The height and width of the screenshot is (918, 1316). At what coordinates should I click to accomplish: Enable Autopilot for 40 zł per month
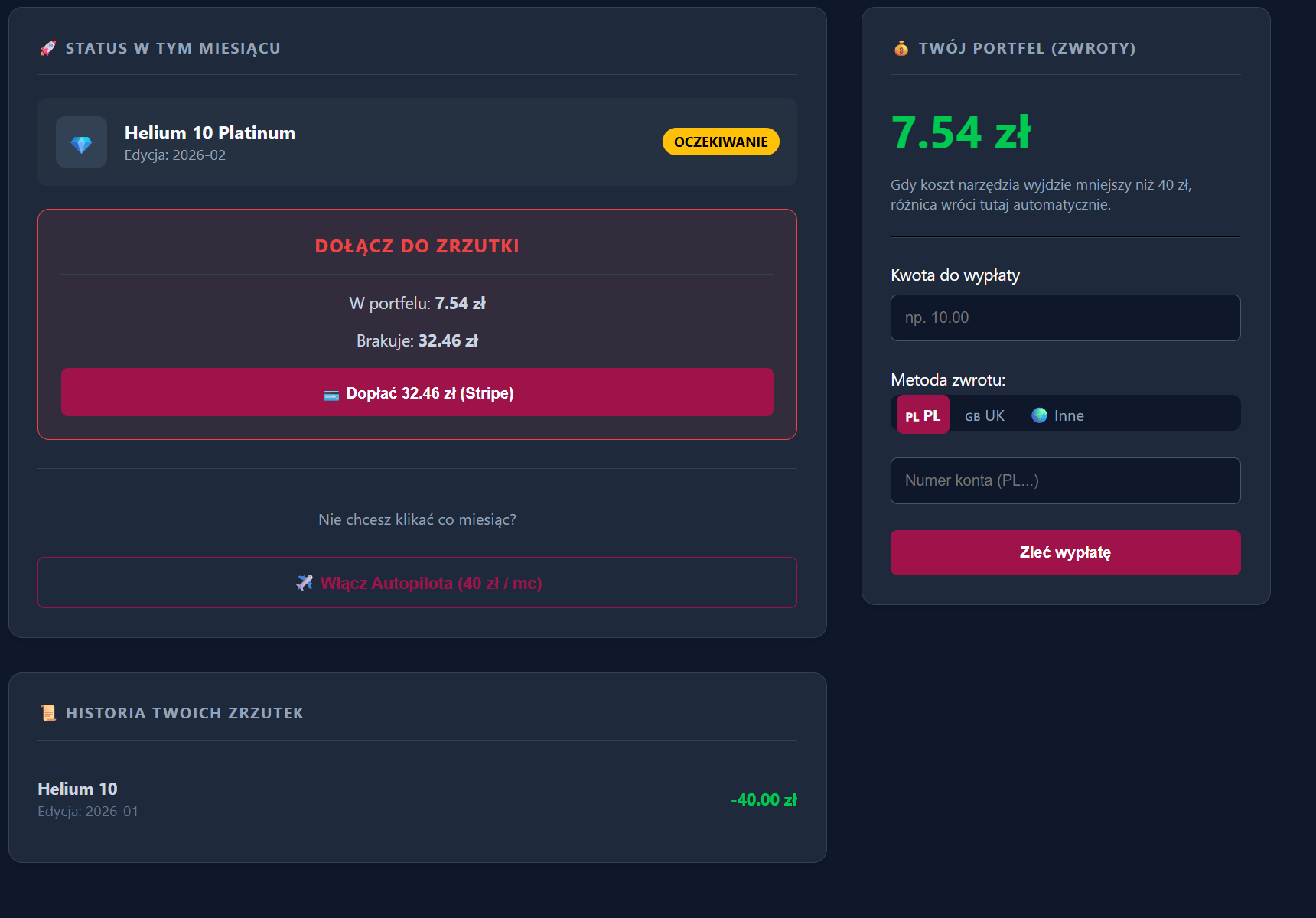click(x=417, y=583)
